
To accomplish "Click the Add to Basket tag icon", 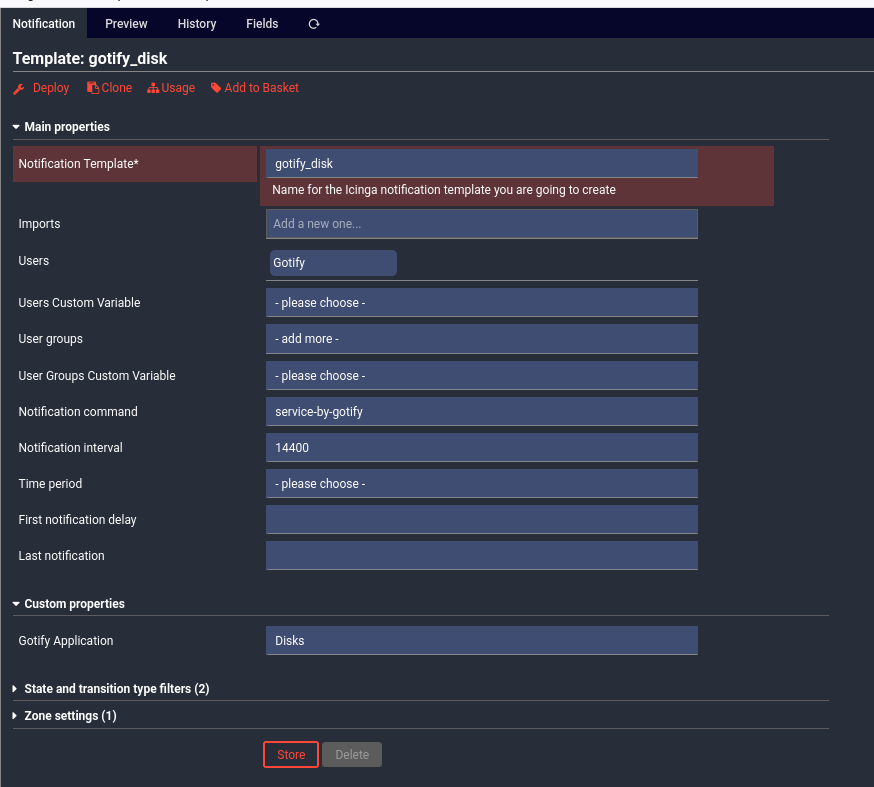I will tap(216, 88).
